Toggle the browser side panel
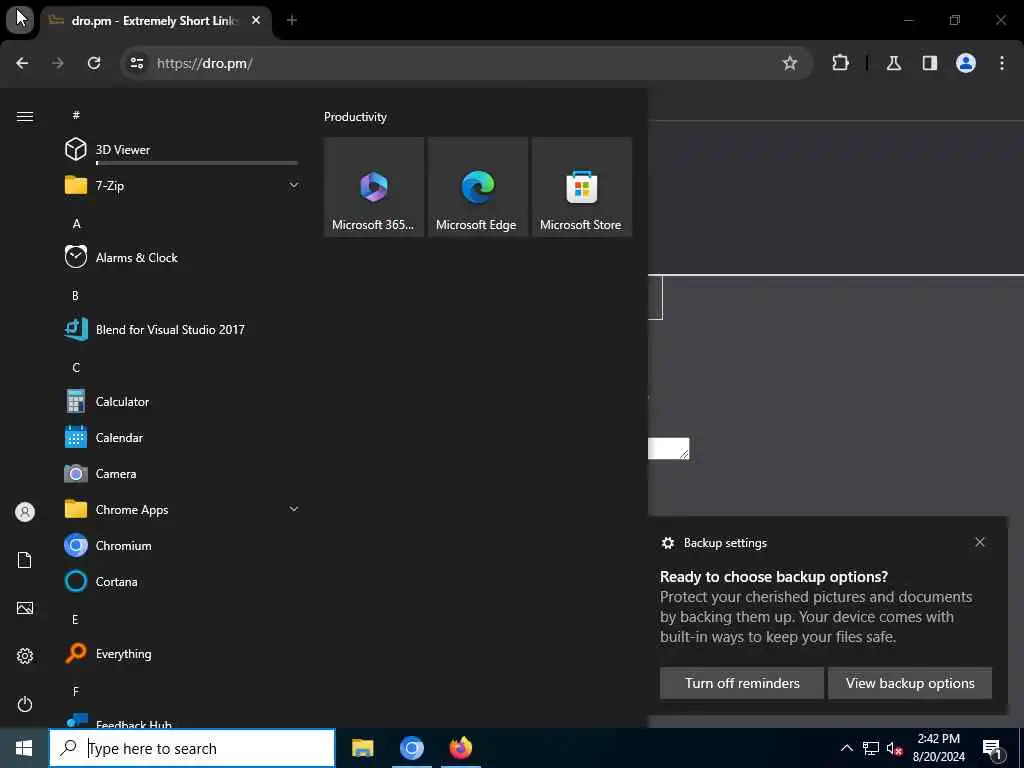 pos(930,63)
